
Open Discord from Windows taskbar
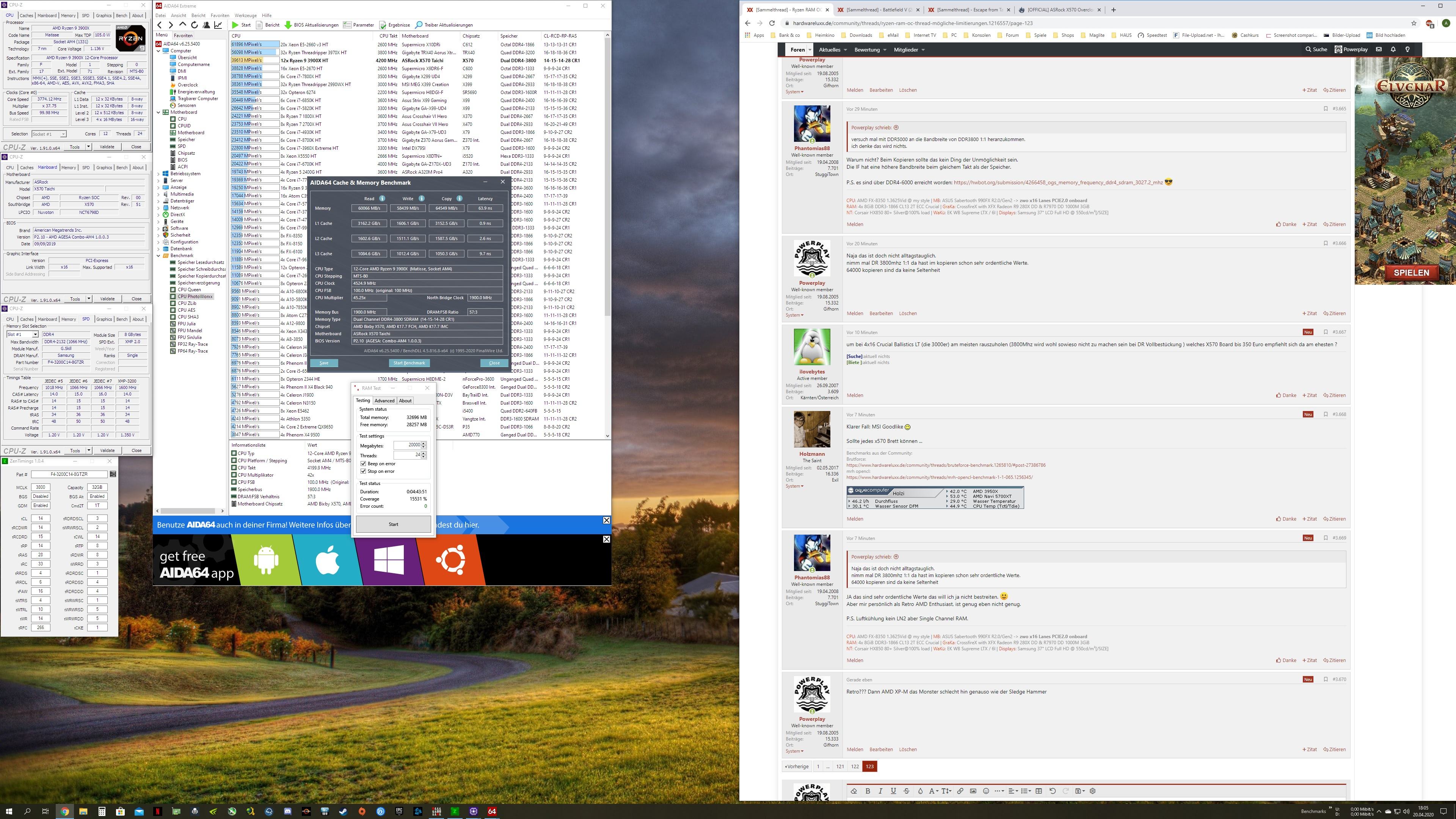(x=288, y=811)
